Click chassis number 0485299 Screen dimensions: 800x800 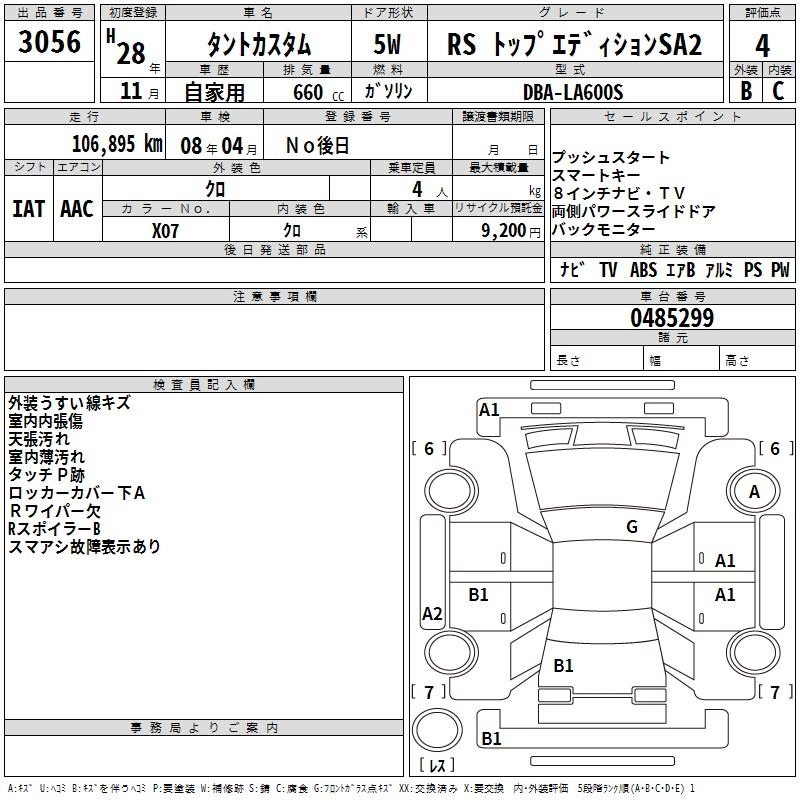click(672, 318)
